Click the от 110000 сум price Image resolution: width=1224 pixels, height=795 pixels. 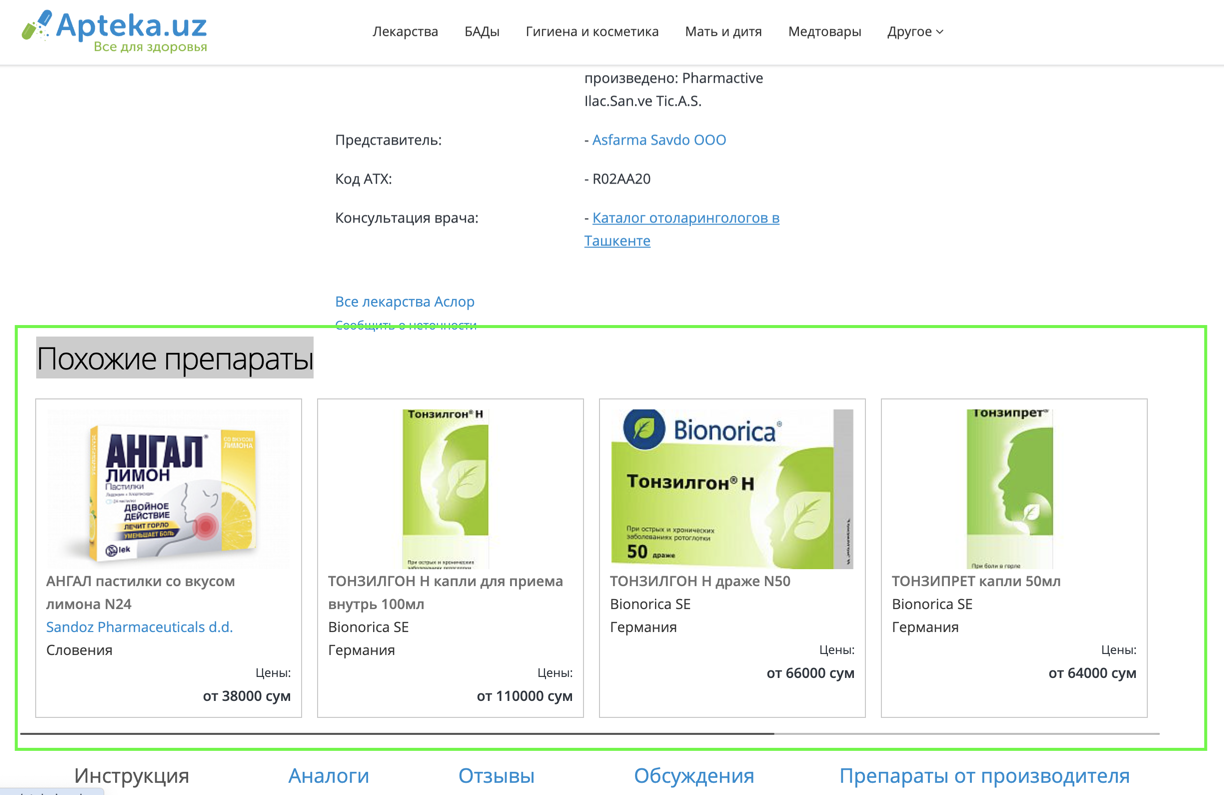click(x=525, y=696)
